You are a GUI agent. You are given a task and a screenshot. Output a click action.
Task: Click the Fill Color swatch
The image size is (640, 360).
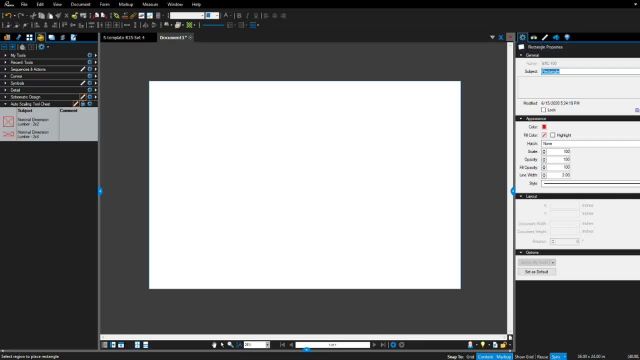click(544, 135)
